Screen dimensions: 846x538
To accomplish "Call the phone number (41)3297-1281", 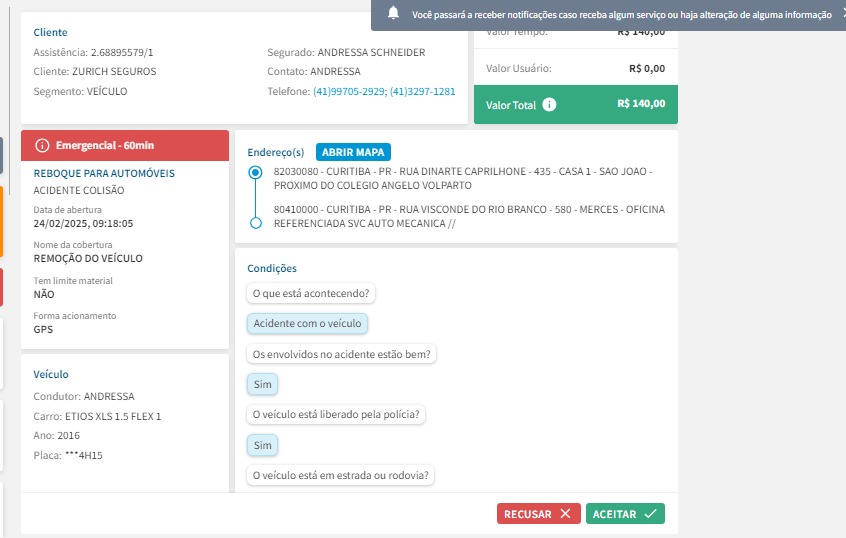I will pyautogui.click(x=422, y=91).
